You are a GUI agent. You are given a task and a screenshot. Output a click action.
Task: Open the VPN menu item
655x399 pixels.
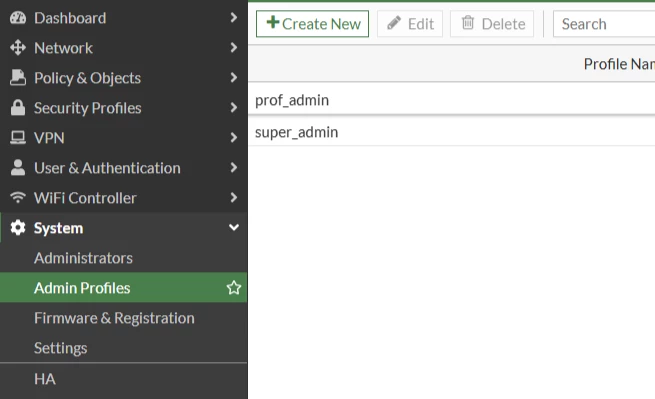[124, 138]
